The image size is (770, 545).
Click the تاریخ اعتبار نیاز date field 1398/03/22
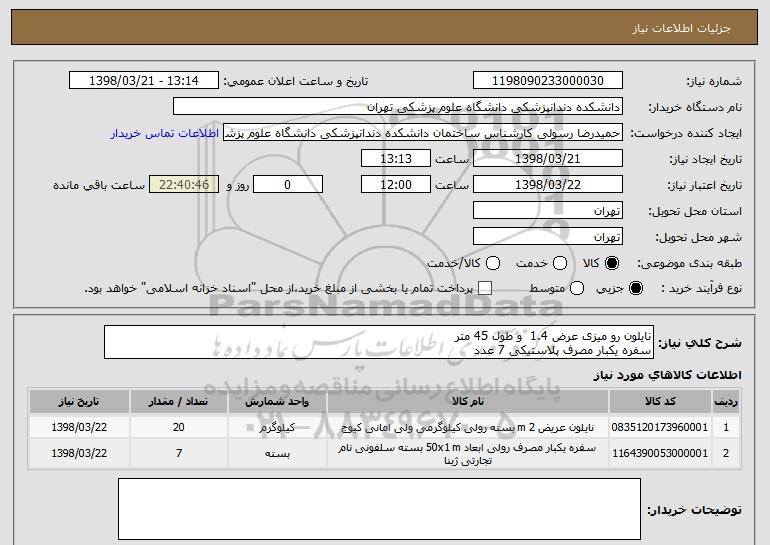[548, 185]
